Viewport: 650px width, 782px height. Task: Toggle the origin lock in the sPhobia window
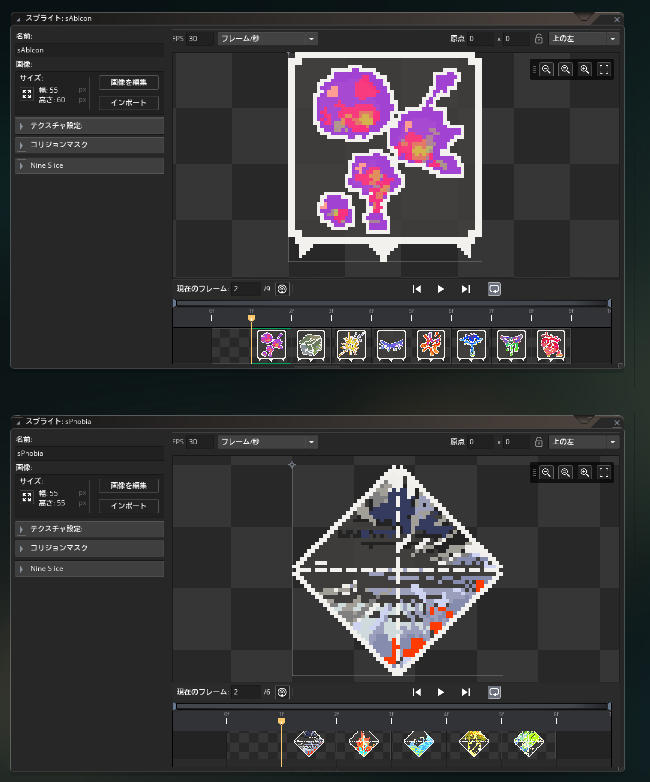539,442
